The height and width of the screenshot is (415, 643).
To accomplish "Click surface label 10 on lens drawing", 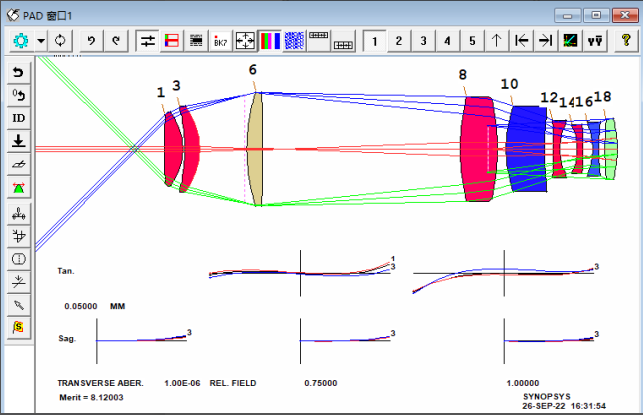I will 509,84.
